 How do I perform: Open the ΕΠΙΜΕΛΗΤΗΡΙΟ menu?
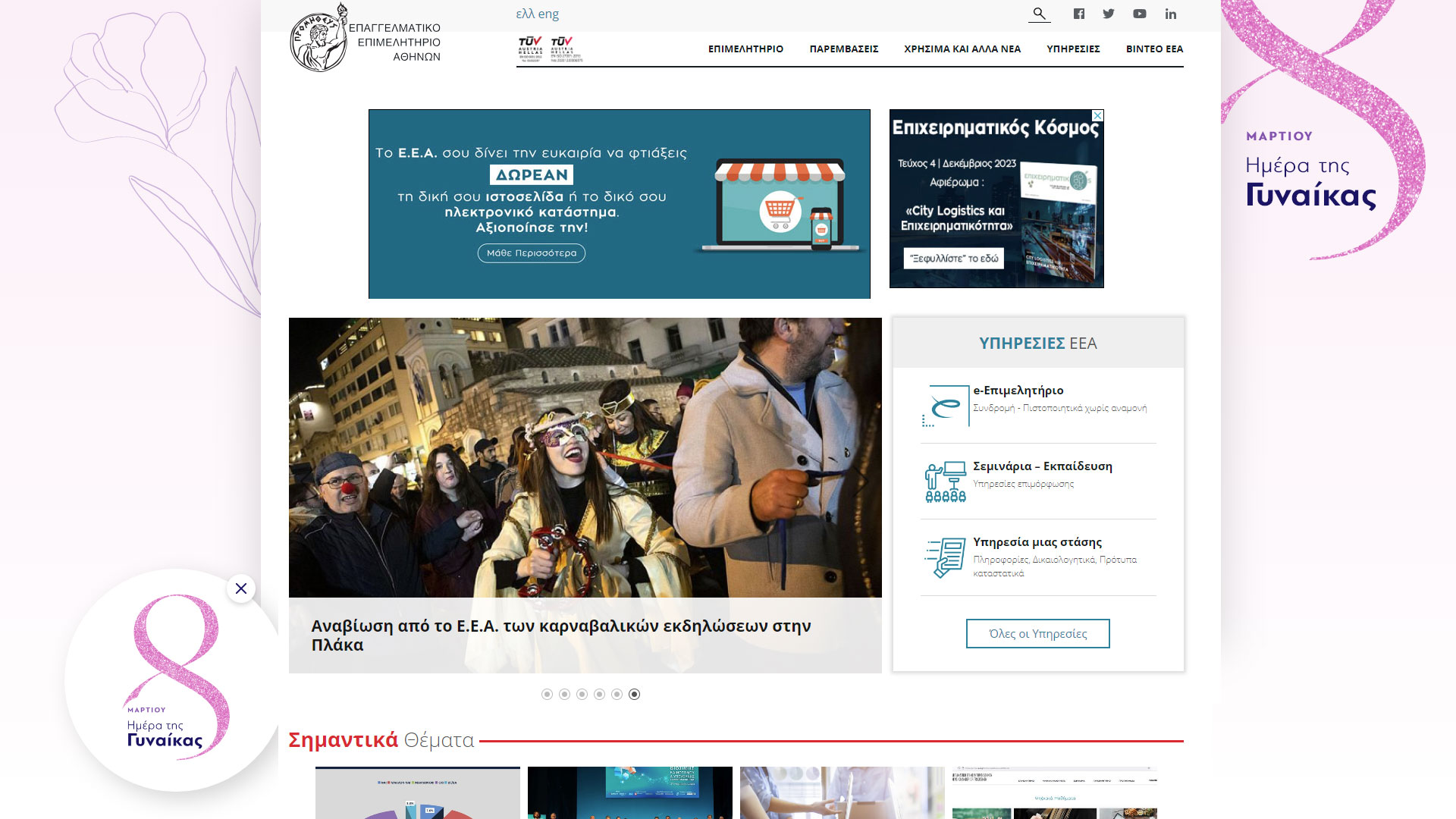point(745,49)
